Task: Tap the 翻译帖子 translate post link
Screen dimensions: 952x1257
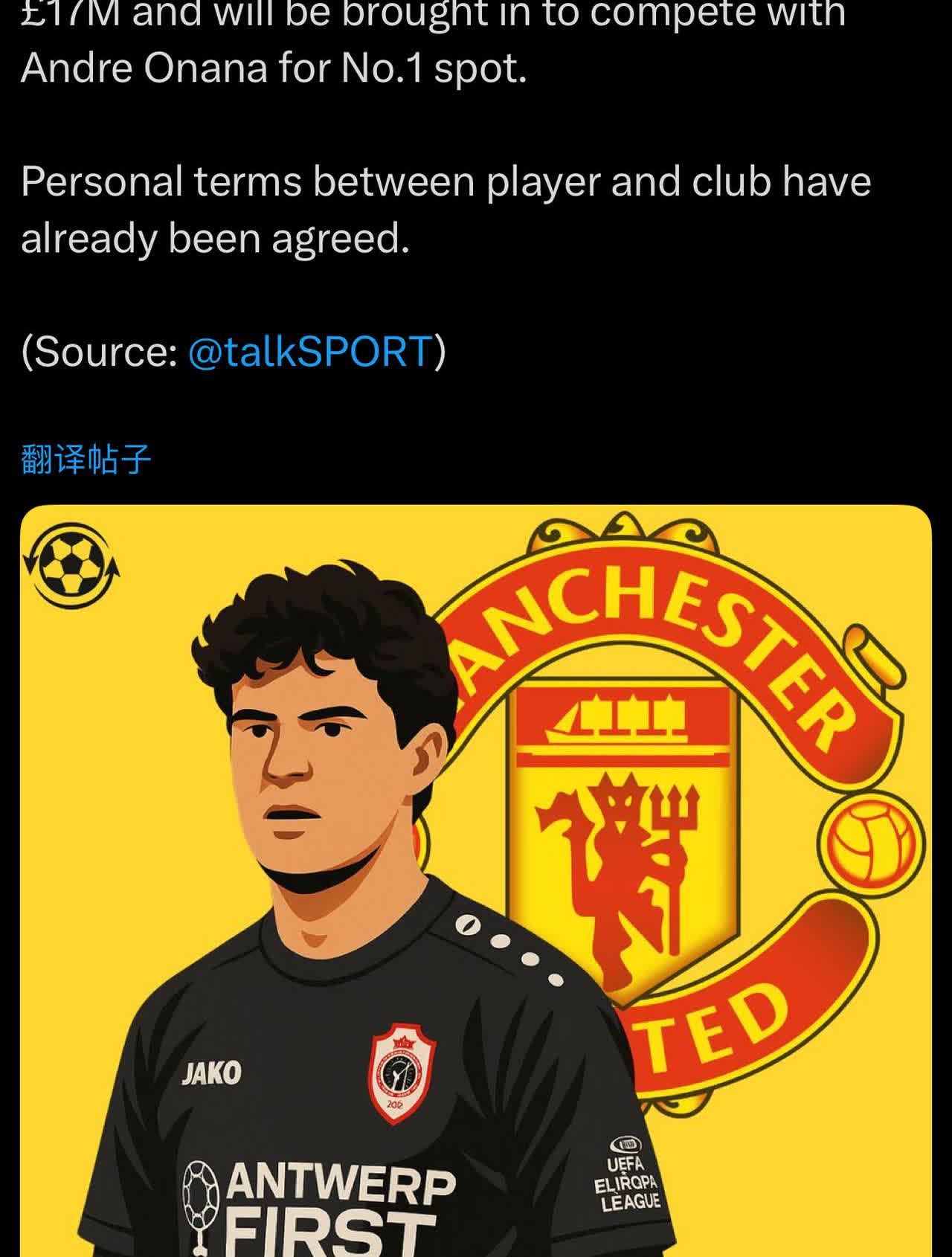Action: 86,459
